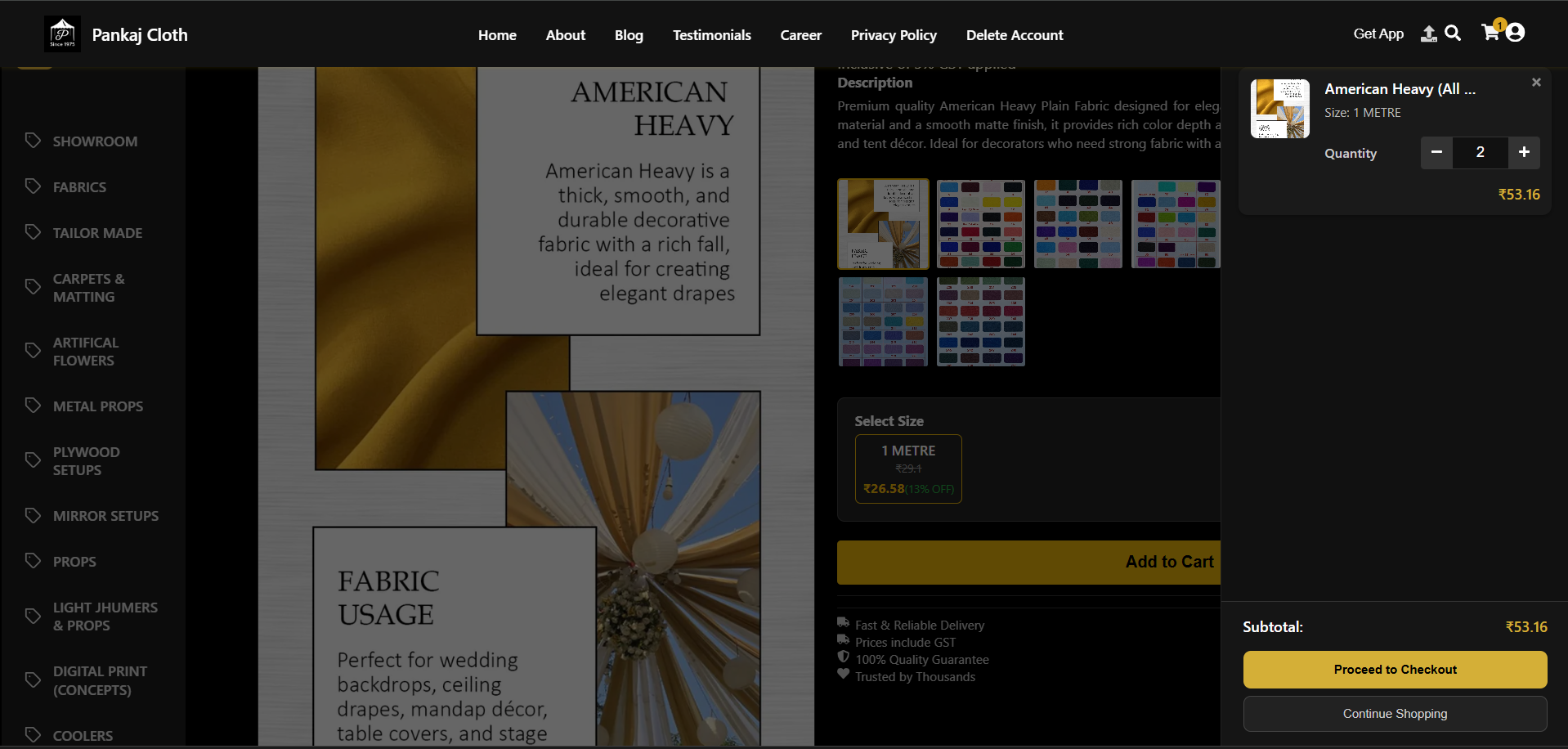
Task: Decrease quantity with the minus button
Action: (x=1436, y=152)
